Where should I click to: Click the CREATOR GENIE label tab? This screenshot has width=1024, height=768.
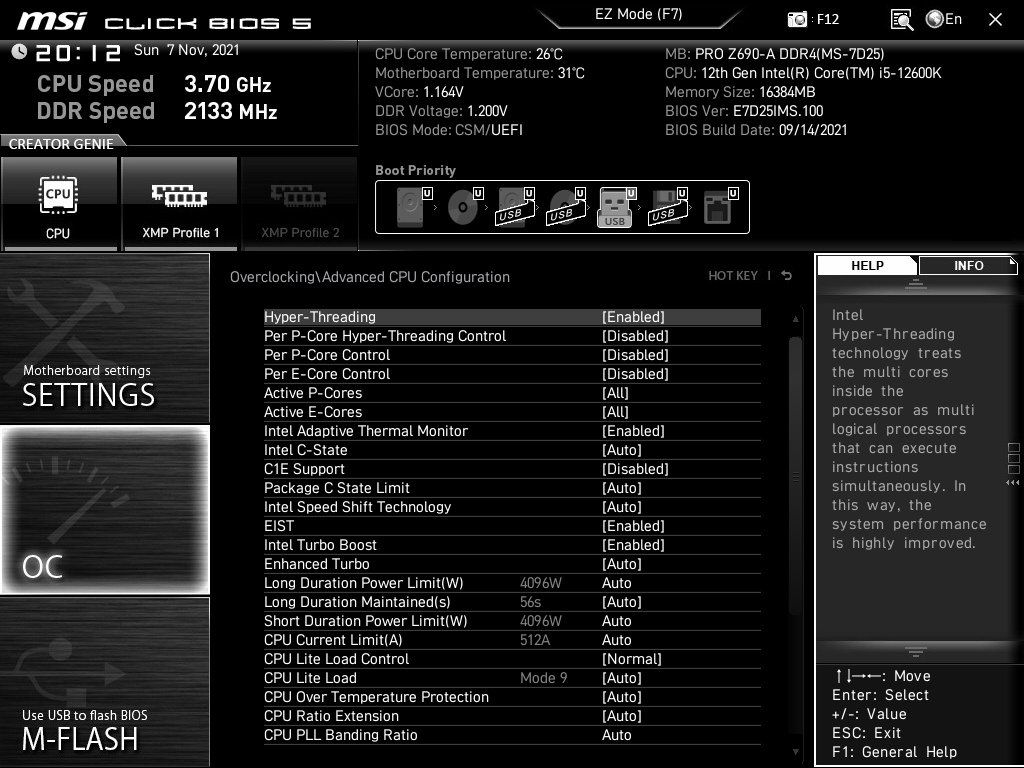click(61, 144)
